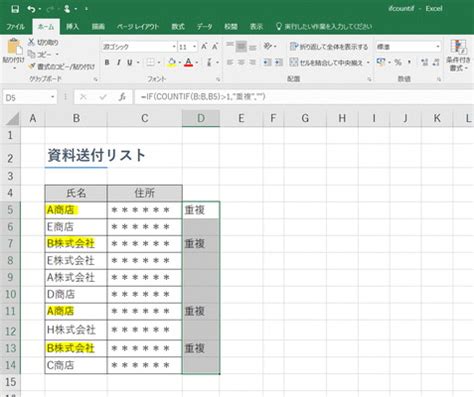Image resolution: width=474 pixels, height=397 pixels.
Task: Click the formula bar cancel X button
Action: [83, 97]
